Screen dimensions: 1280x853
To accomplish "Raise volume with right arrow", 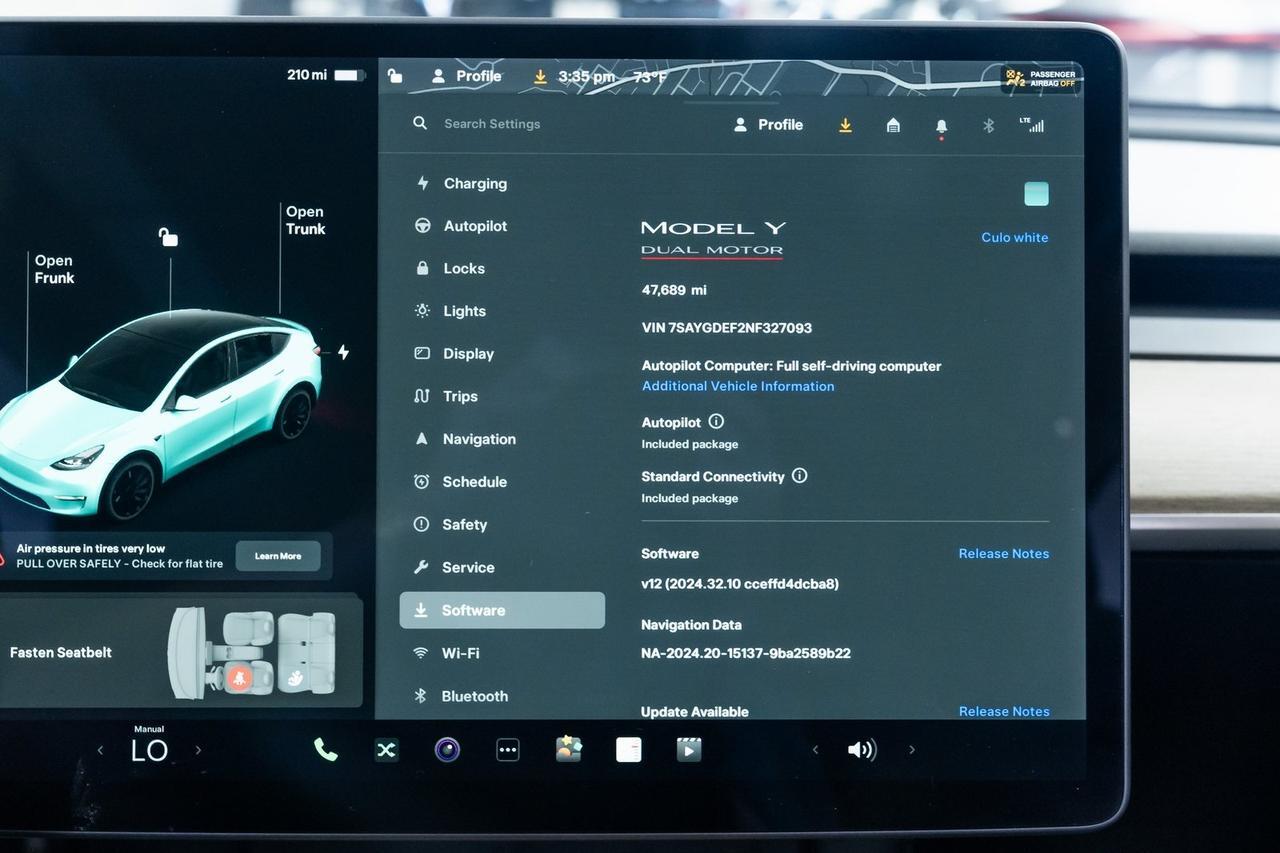I will click(911, 750).
